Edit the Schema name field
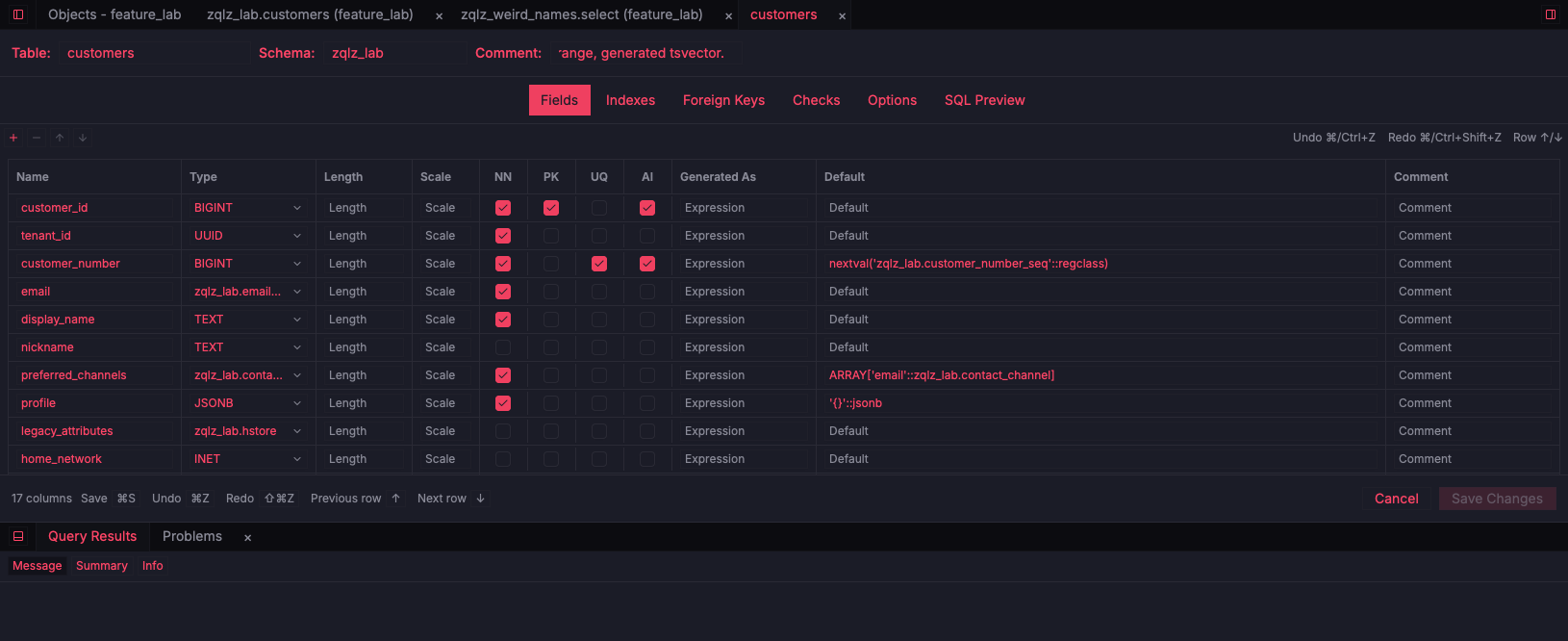Screen dimensions: 1568x641 pos(395,53)
